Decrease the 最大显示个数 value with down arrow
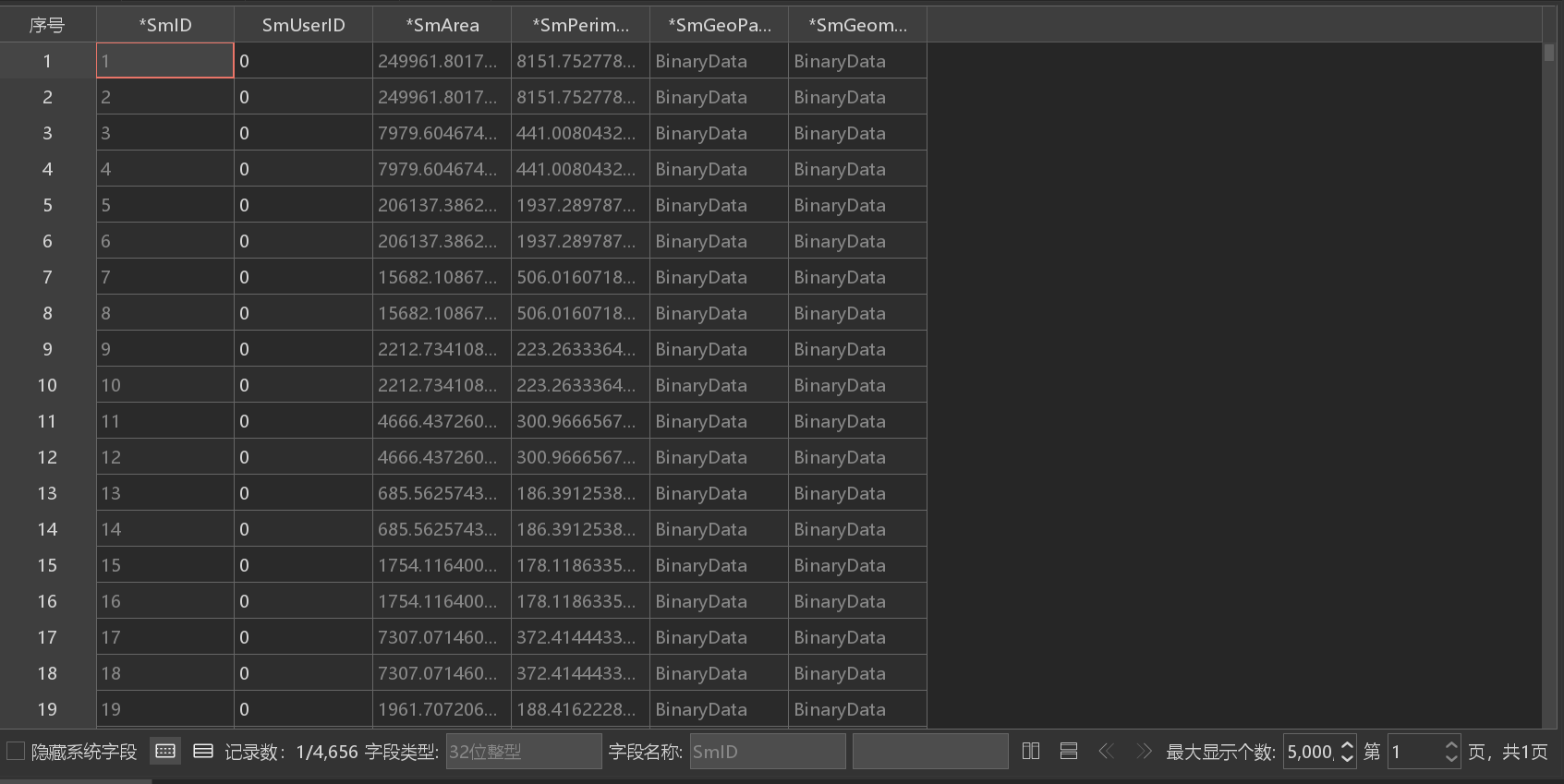This screenshot has height=784, width=1564. click(x=1347, y=758)
